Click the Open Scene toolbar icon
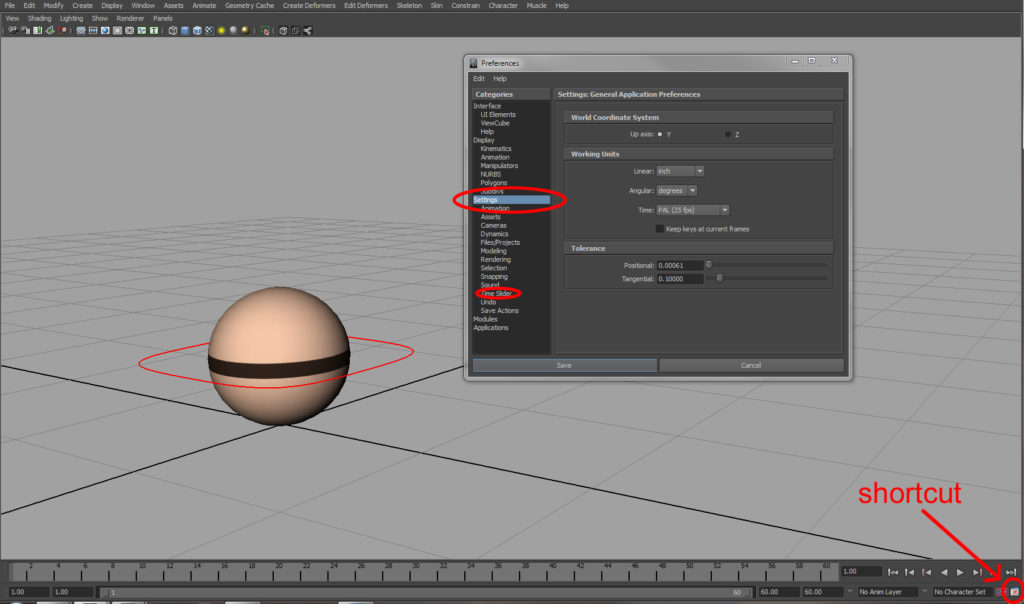 pos(26,29)
